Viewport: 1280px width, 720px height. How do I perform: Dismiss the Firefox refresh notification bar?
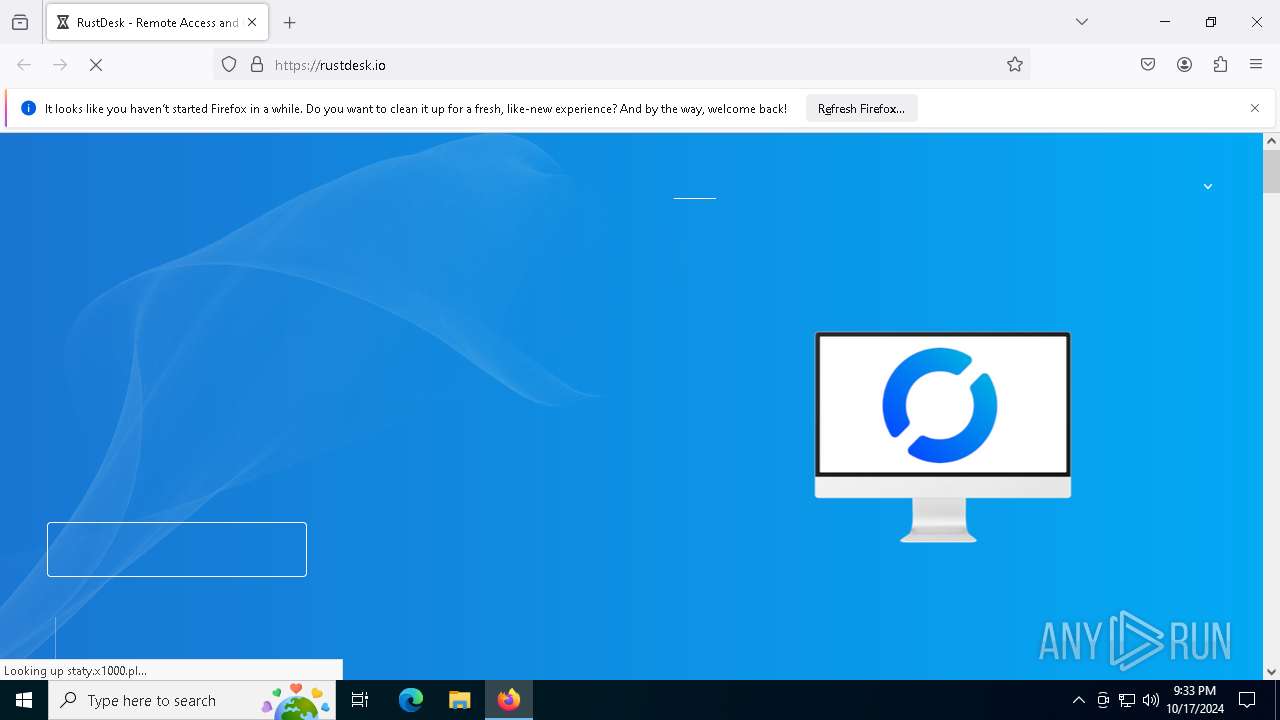[x=1255, y=108]
